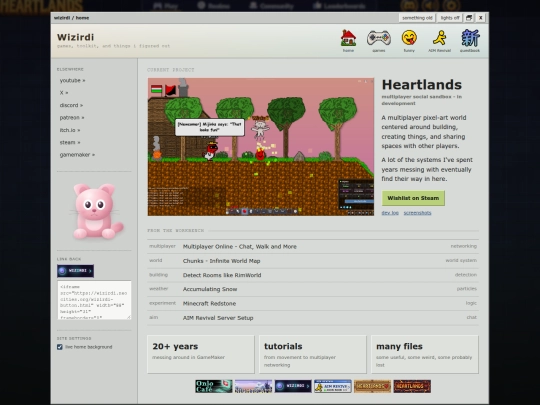
Task: Open the 'AIM Revival Server Setup' entry
Action: point(218,318)
